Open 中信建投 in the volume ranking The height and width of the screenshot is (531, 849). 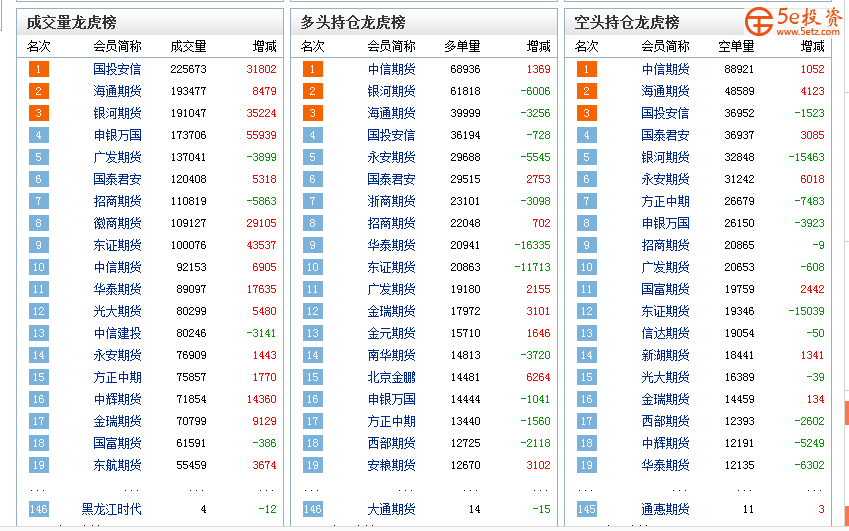tap(117, 333)
